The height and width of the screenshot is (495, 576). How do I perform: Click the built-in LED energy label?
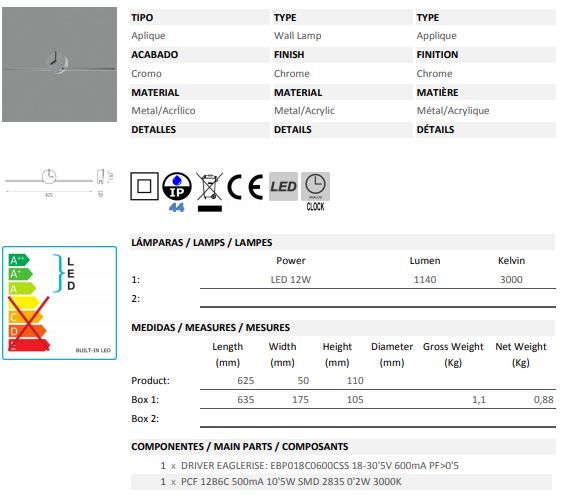pos(60,303)
